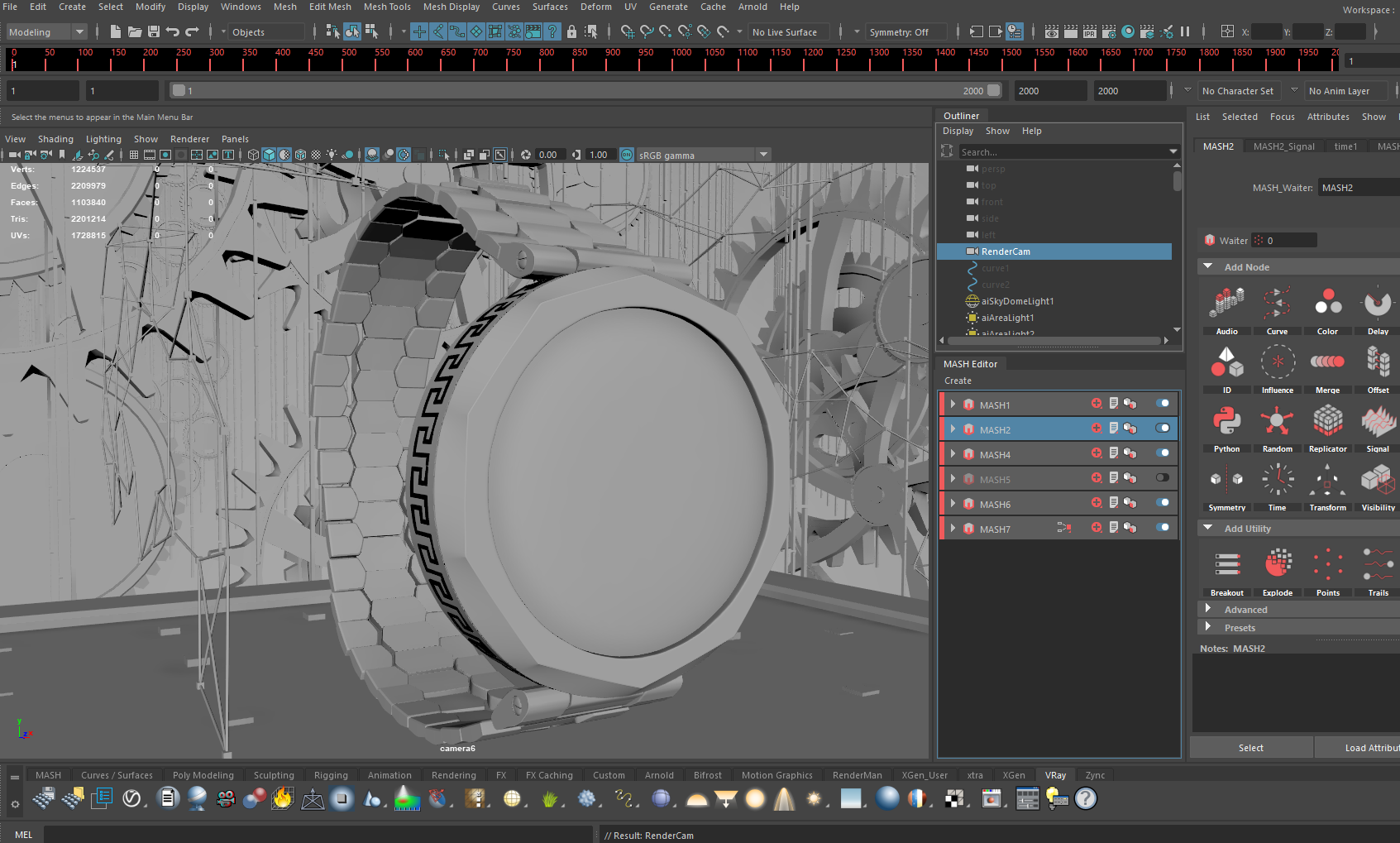Open the No Character Set selector
This screenshot has width=1400, height=843.
pyautogui.click(x=1238, y=91)
